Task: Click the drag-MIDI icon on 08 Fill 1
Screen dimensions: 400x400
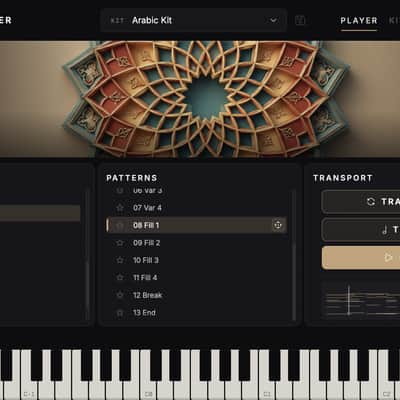Action: 277,225
